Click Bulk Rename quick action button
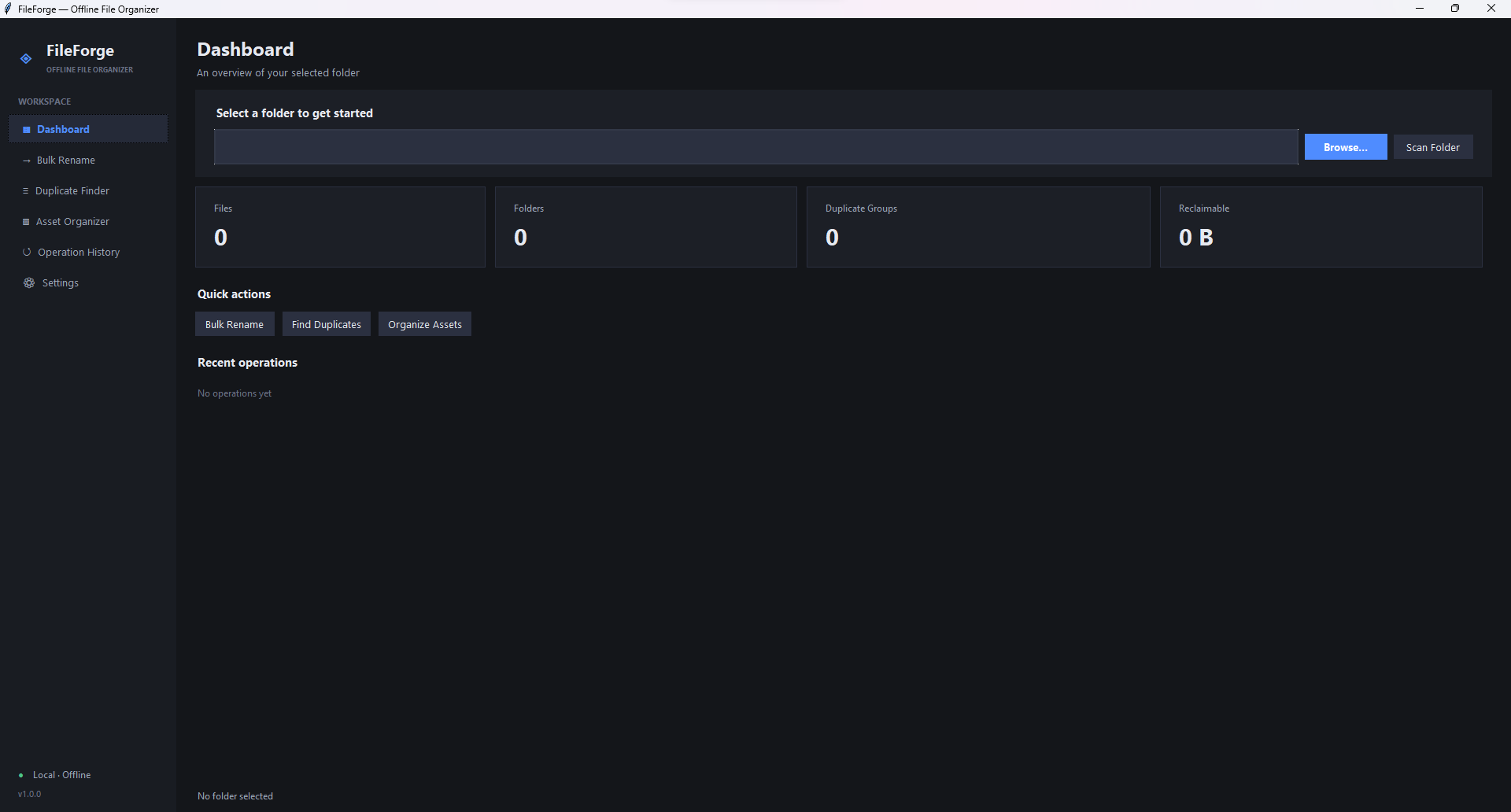The height and width of the screenshot is (812, 1511). point(235,324)
